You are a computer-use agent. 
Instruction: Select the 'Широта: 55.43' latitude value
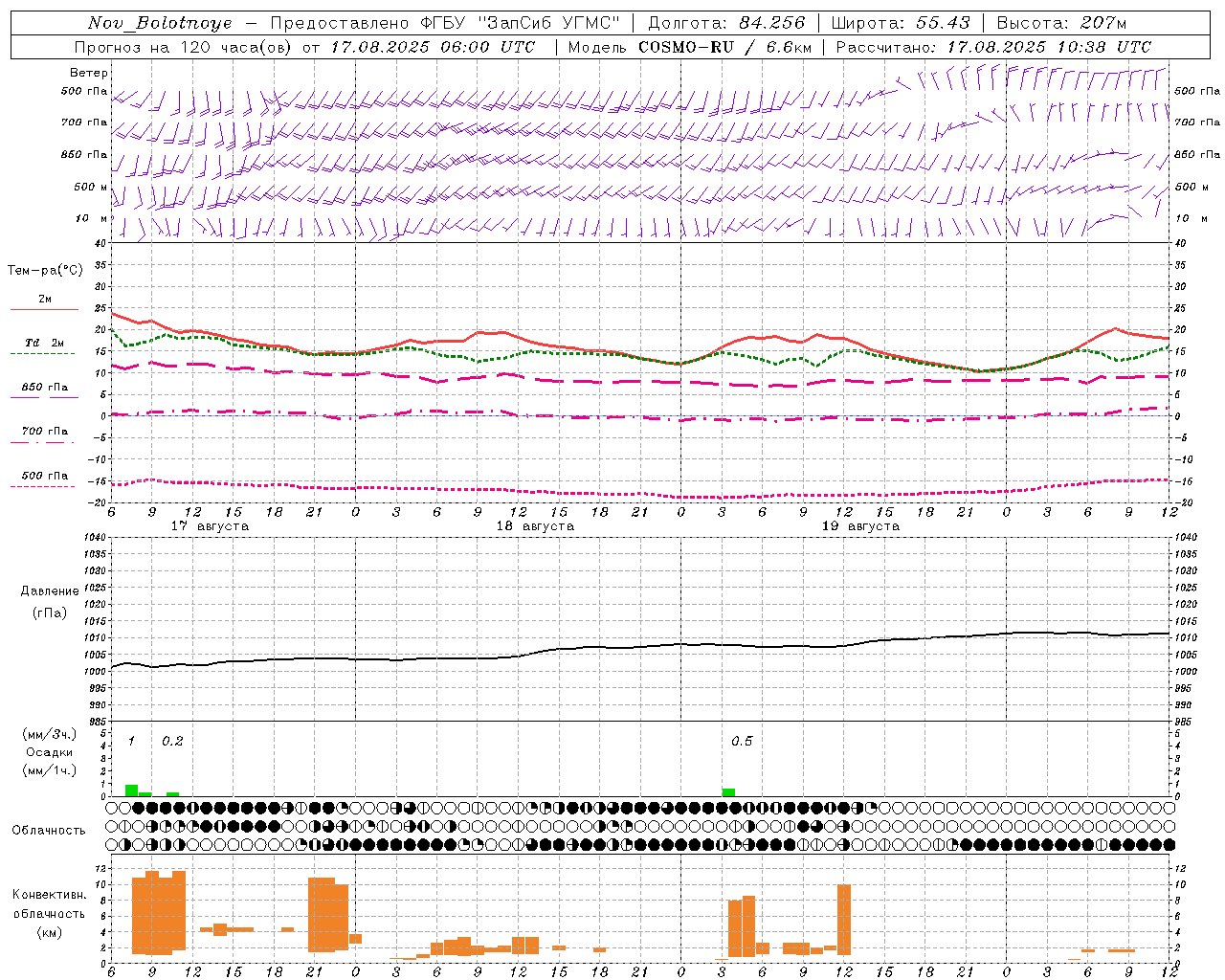(901, 23)
